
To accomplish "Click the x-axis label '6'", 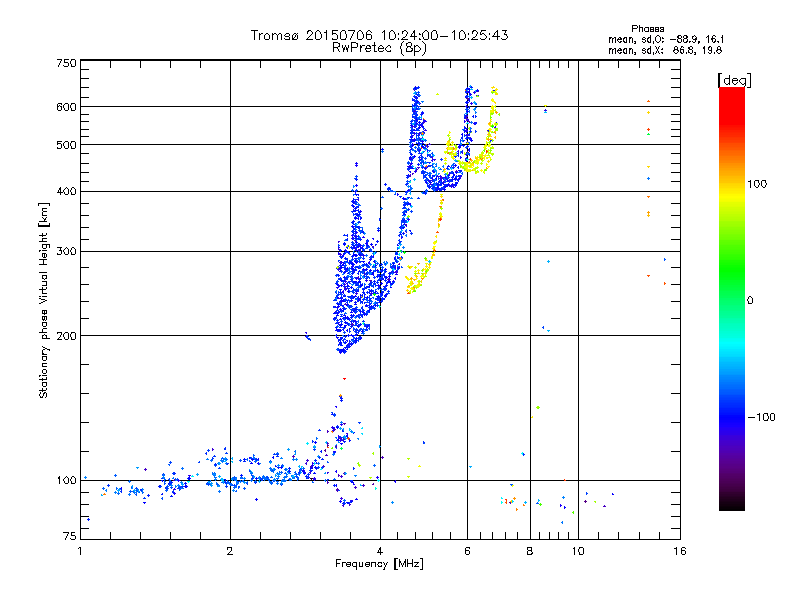I will (467, 551).
